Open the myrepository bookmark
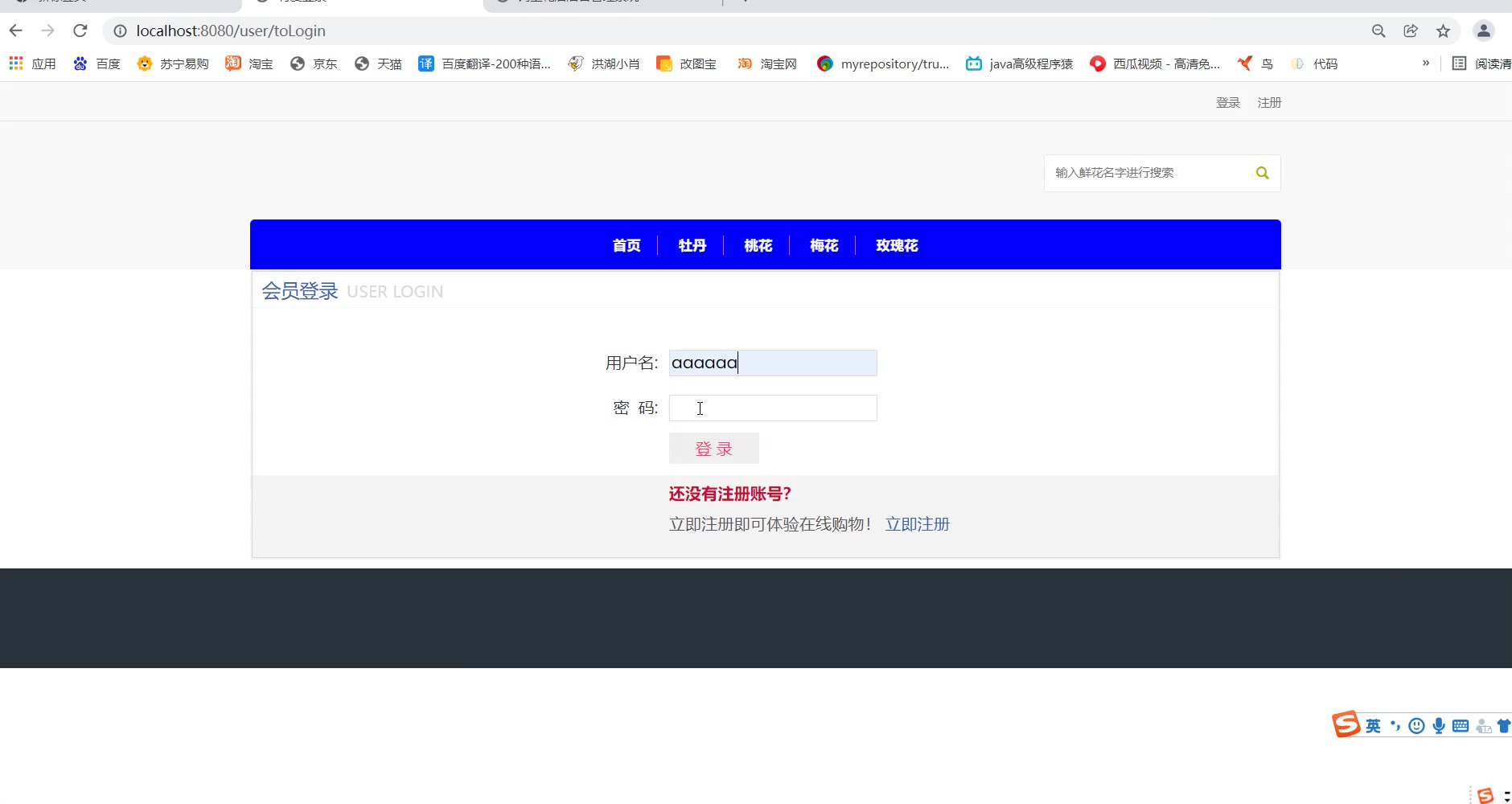The image size is (1512, 804). (x=883, y=64)
